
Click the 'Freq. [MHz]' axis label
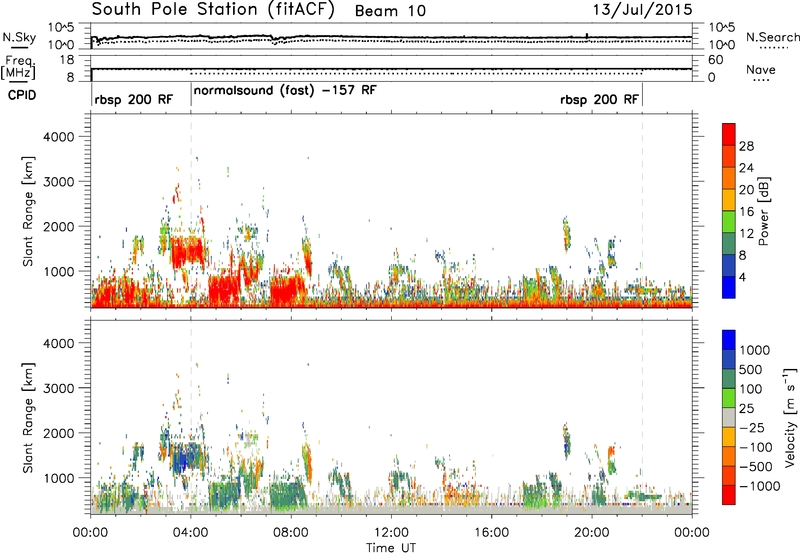(19, 69)
